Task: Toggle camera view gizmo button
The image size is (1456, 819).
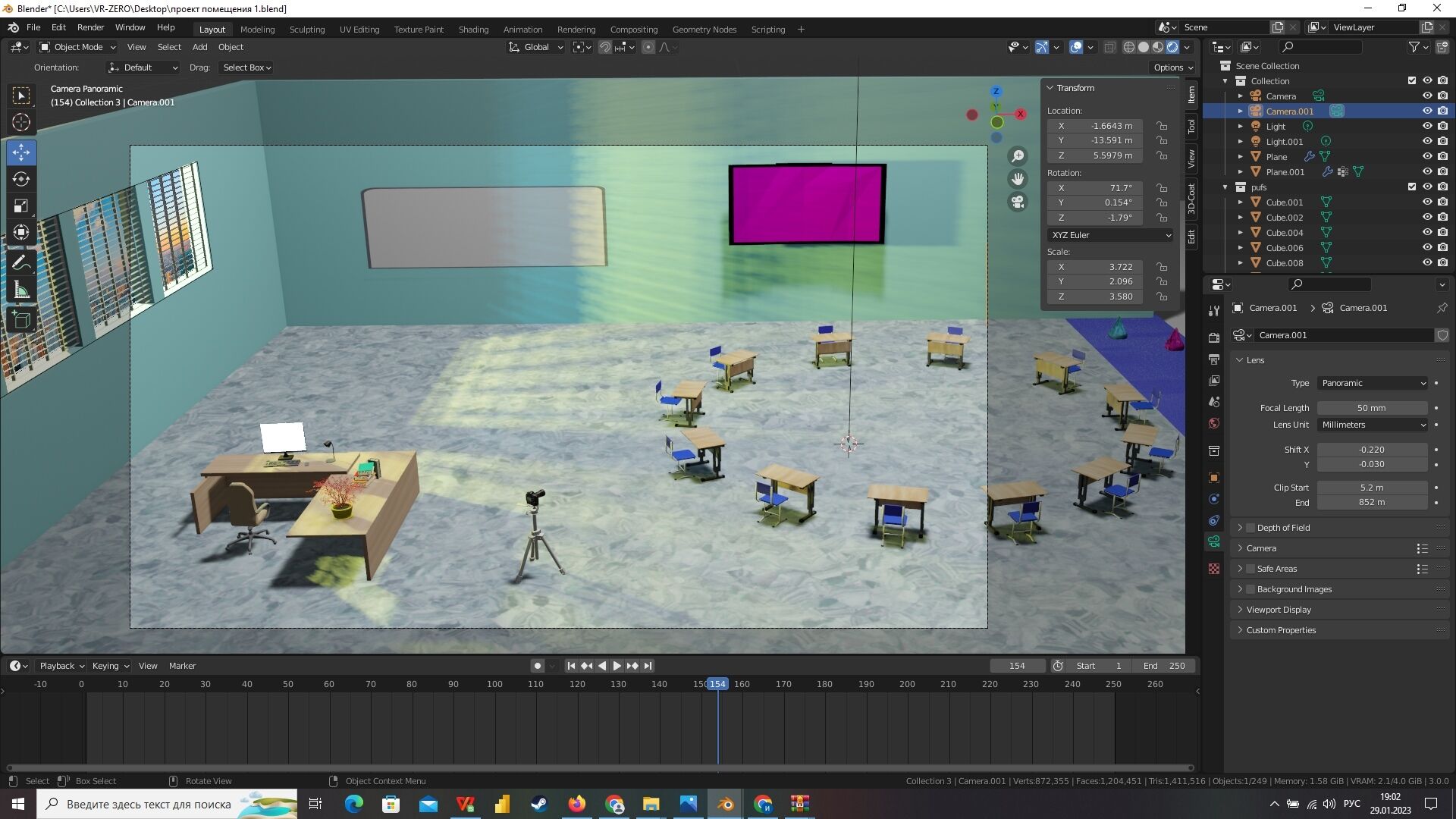Action: (1018, 202)
